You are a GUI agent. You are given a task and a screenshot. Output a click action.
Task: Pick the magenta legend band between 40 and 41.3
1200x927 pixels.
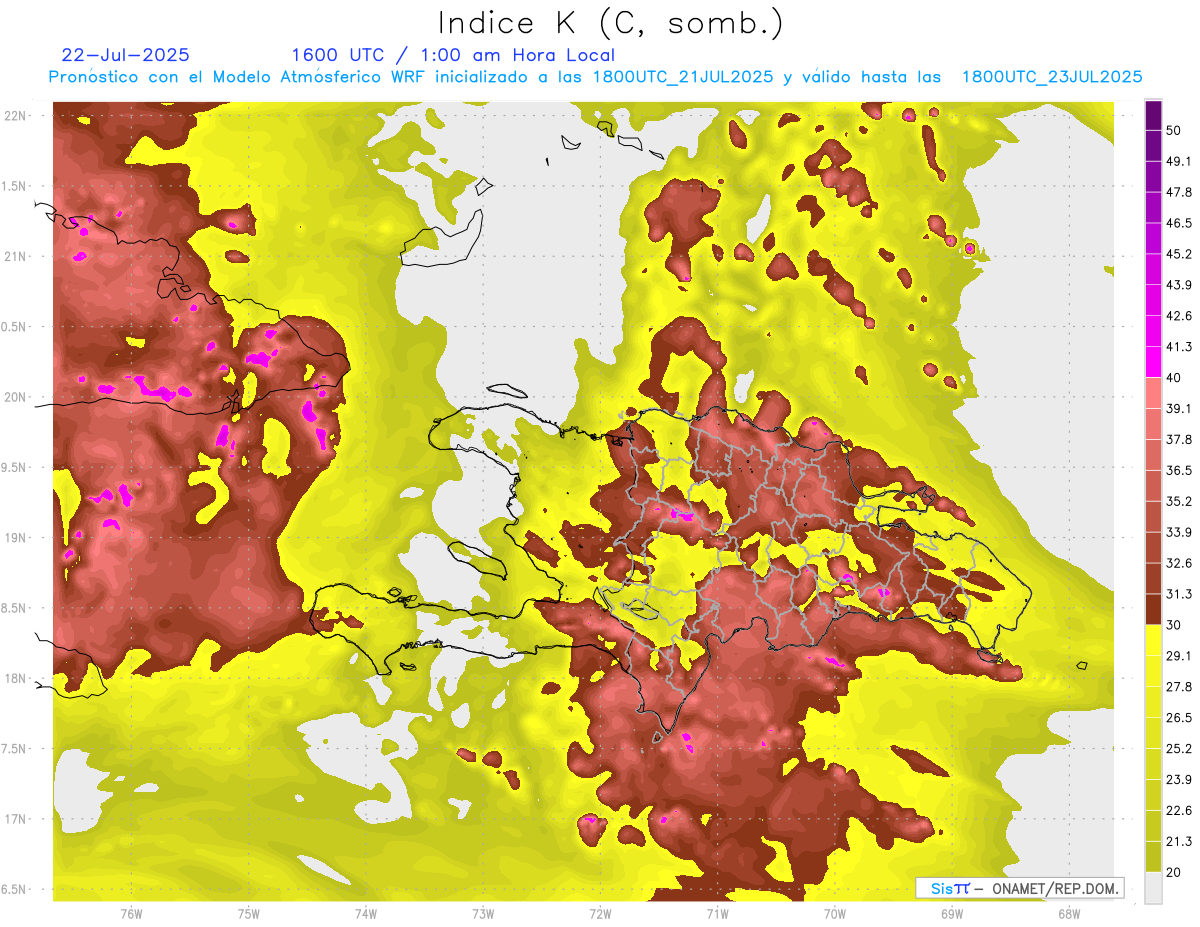point(1153,362)
